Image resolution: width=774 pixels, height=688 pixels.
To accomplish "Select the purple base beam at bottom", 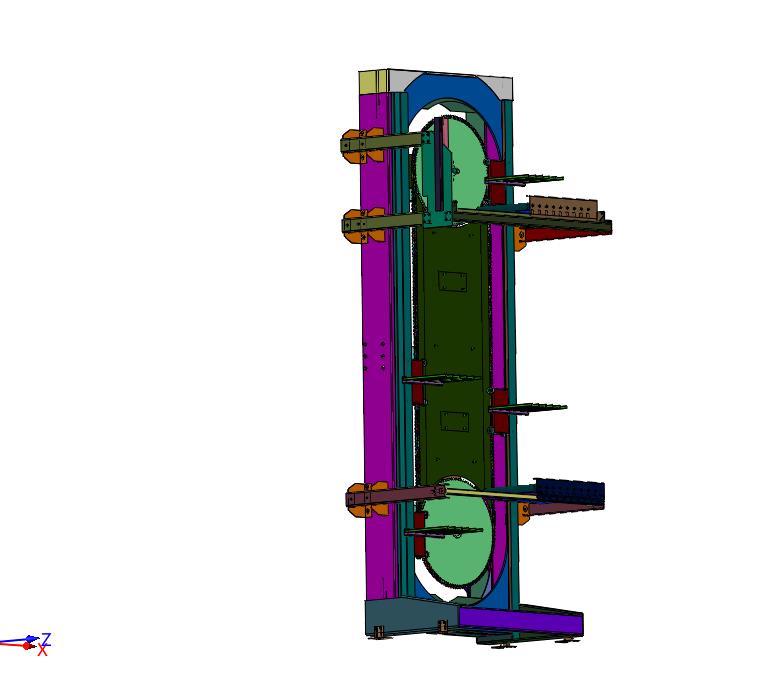I will (521, 621).
